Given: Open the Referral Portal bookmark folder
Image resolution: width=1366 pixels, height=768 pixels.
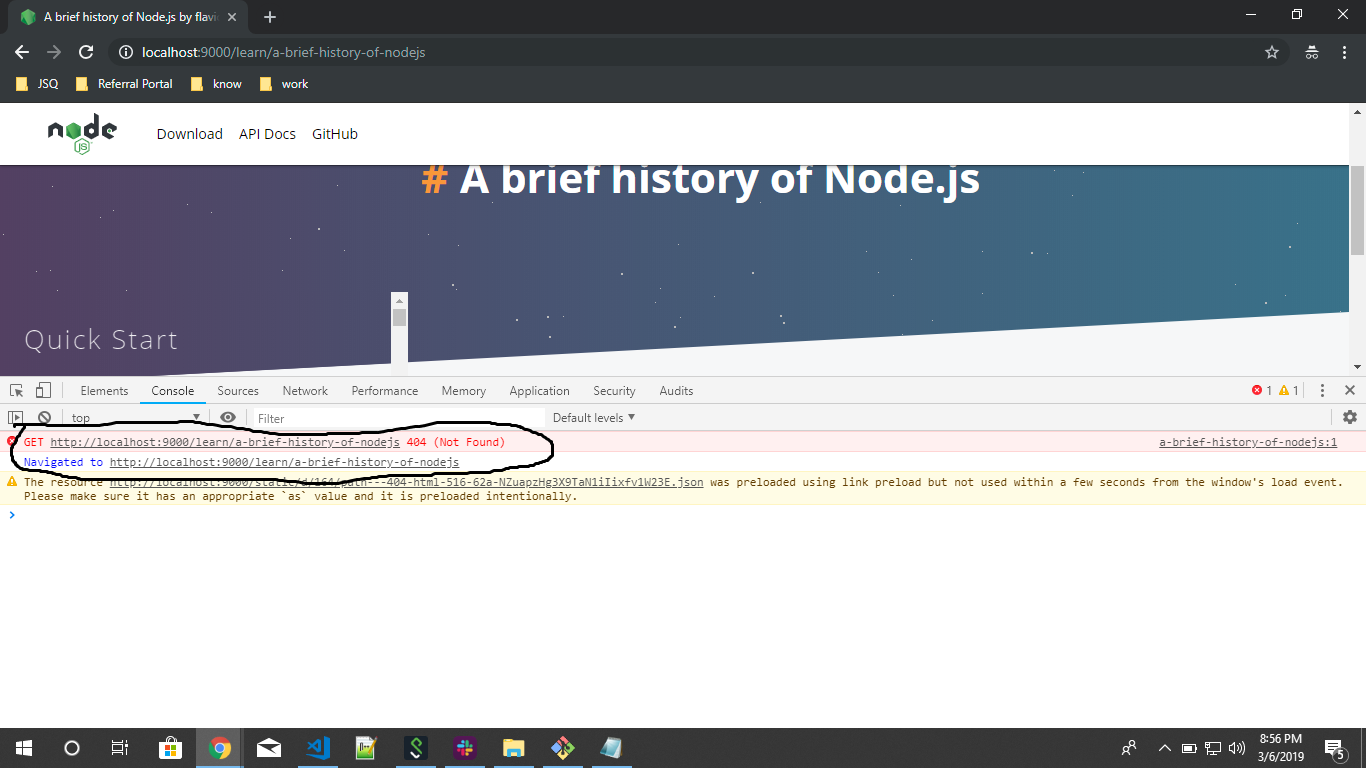Looking at the screenshot, I should (x=124, y=84).
